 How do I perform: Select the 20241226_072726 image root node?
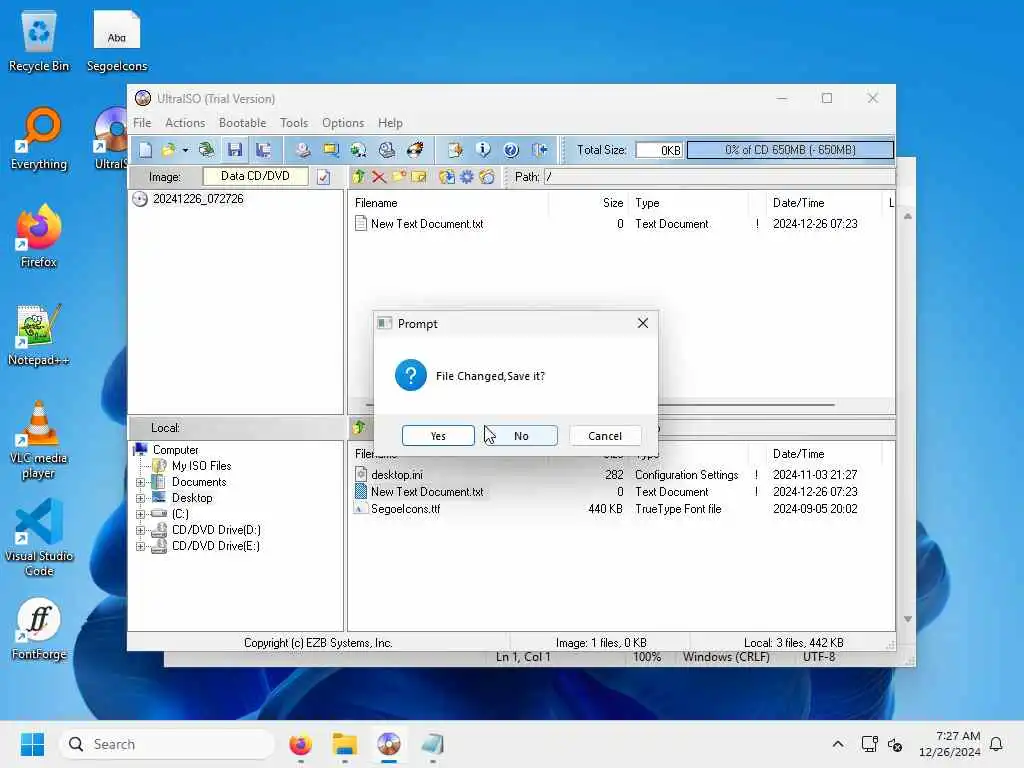(x=198, y=199)
